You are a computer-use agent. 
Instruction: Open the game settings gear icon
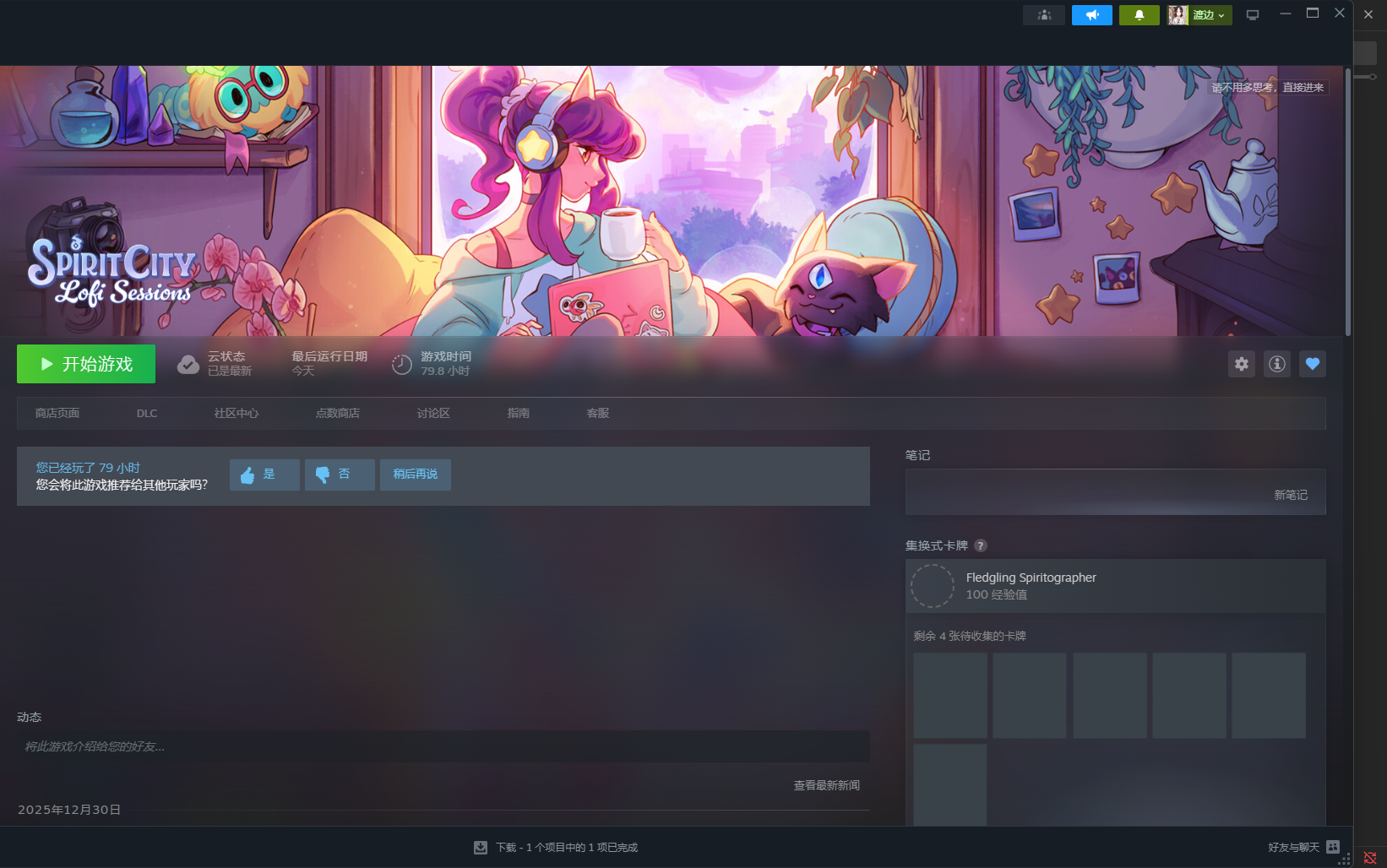[1241, 364]
